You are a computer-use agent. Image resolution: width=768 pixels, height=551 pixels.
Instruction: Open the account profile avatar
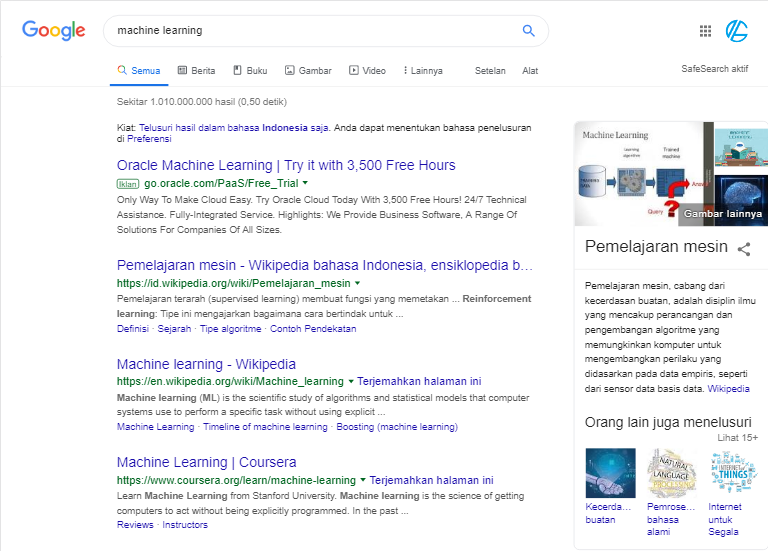737,31
